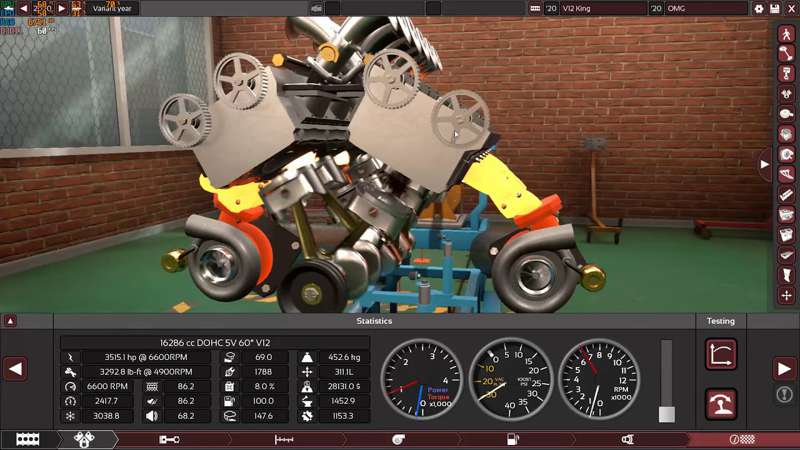
Task: Click the move arrows icon in right toolbar
Action: pyautogui.click(x=786, y=295)
